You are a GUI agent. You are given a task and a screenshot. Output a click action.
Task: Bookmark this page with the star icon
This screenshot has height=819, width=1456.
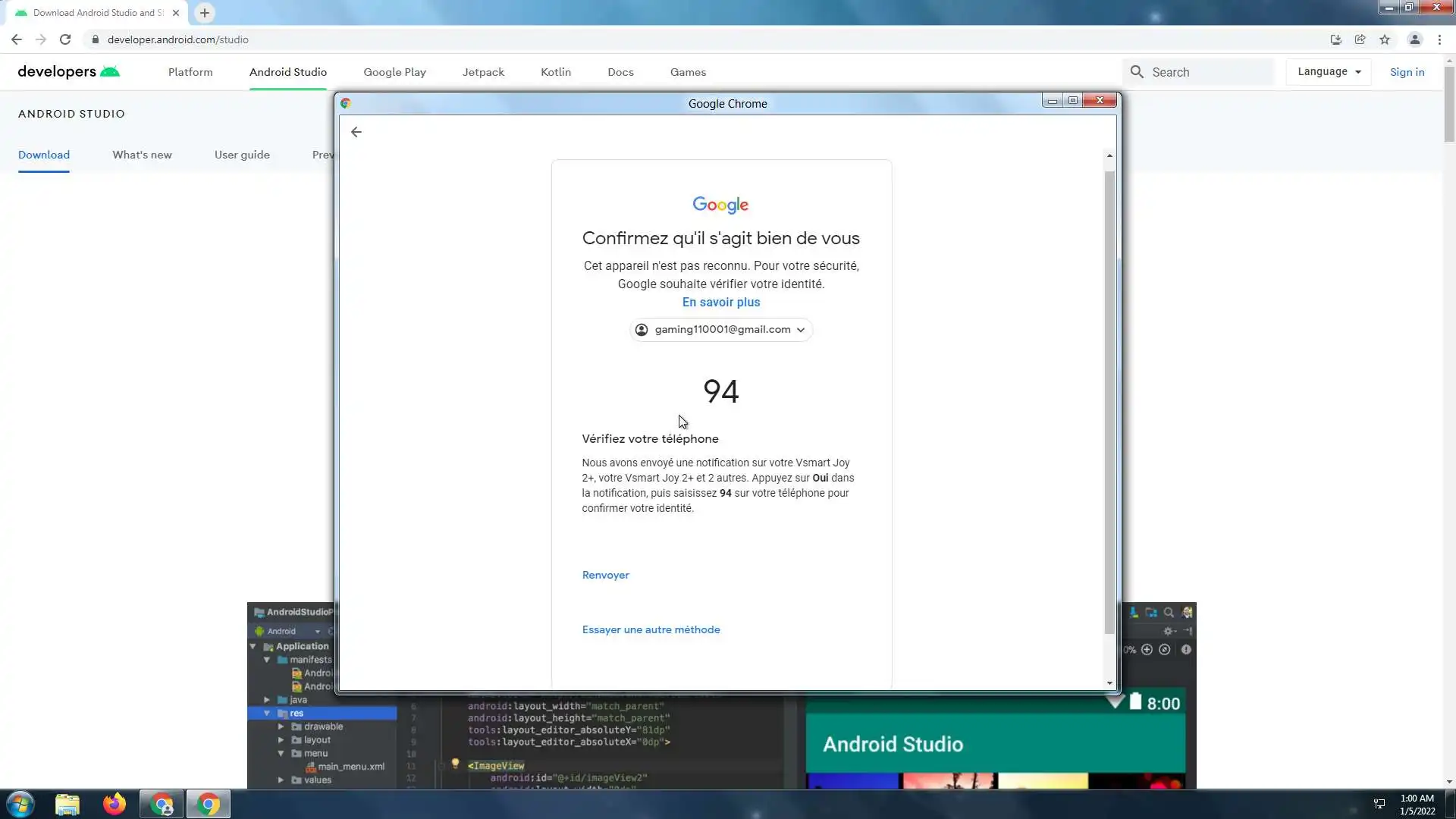[x=1385, y=39]
